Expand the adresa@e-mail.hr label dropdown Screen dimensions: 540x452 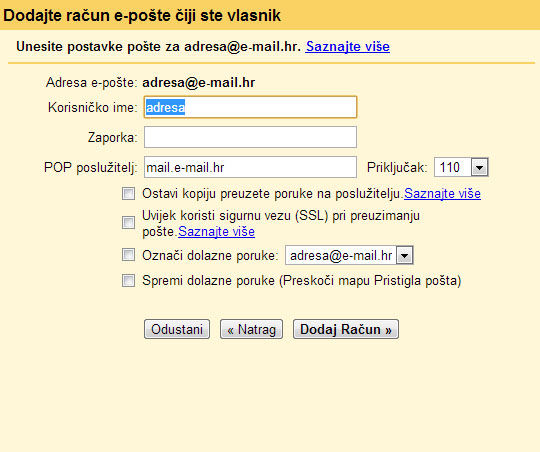point(405,255)
